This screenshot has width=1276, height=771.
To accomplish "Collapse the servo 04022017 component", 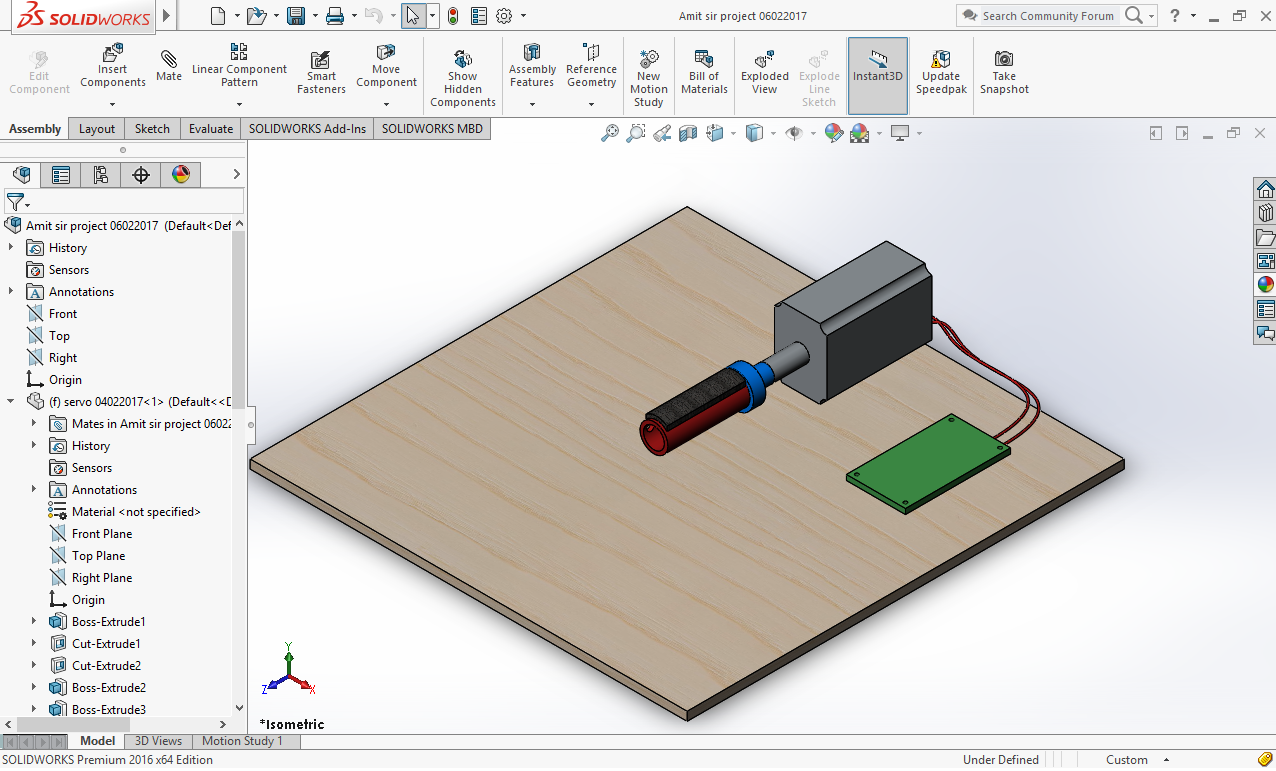I will coord(11,401).
